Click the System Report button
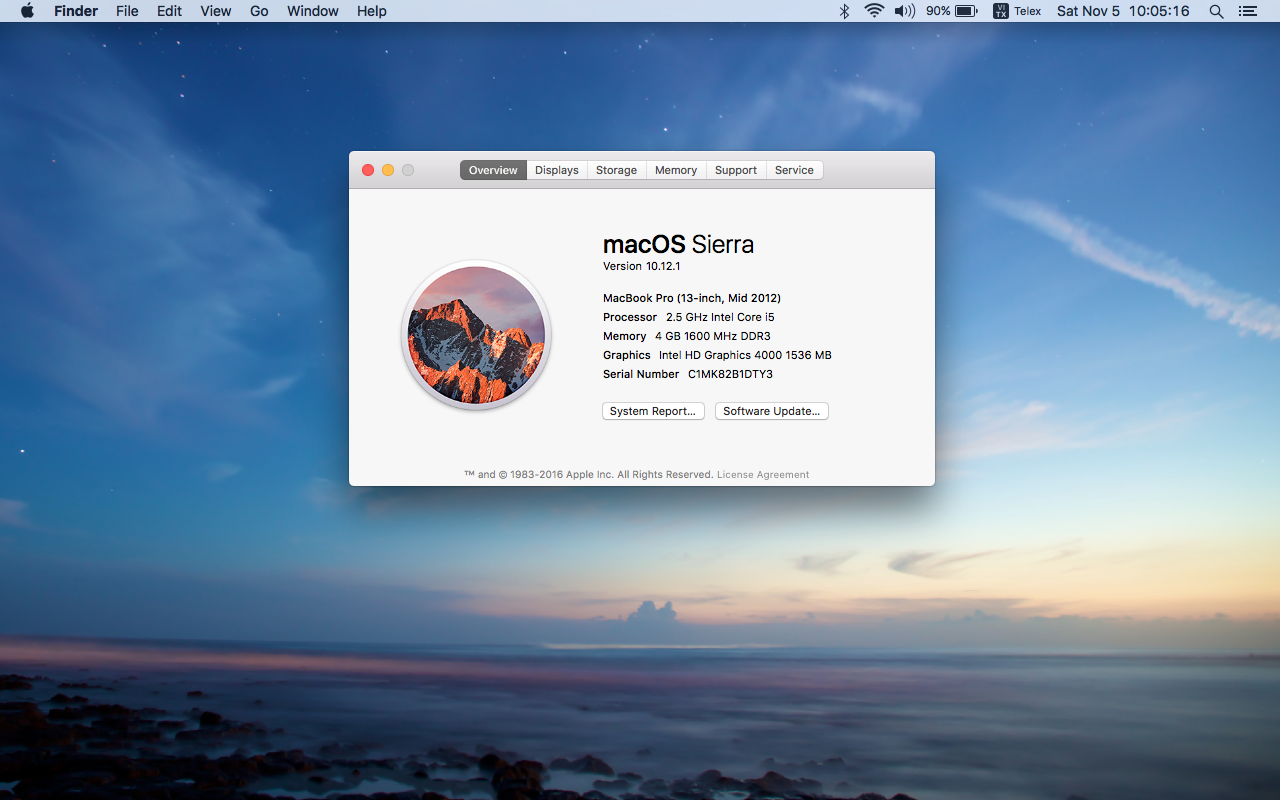 [x=653, y=411]
